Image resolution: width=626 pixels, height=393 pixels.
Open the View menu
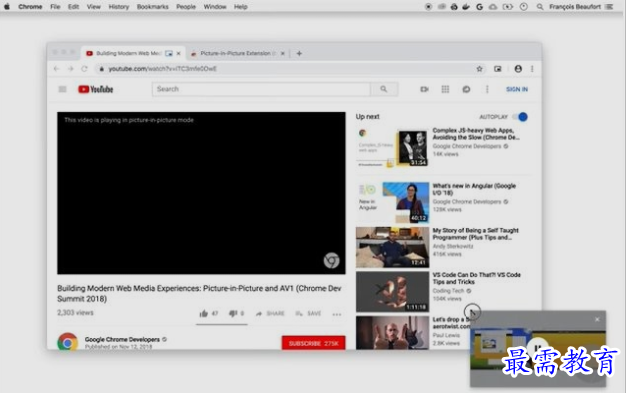click(94, 7)
